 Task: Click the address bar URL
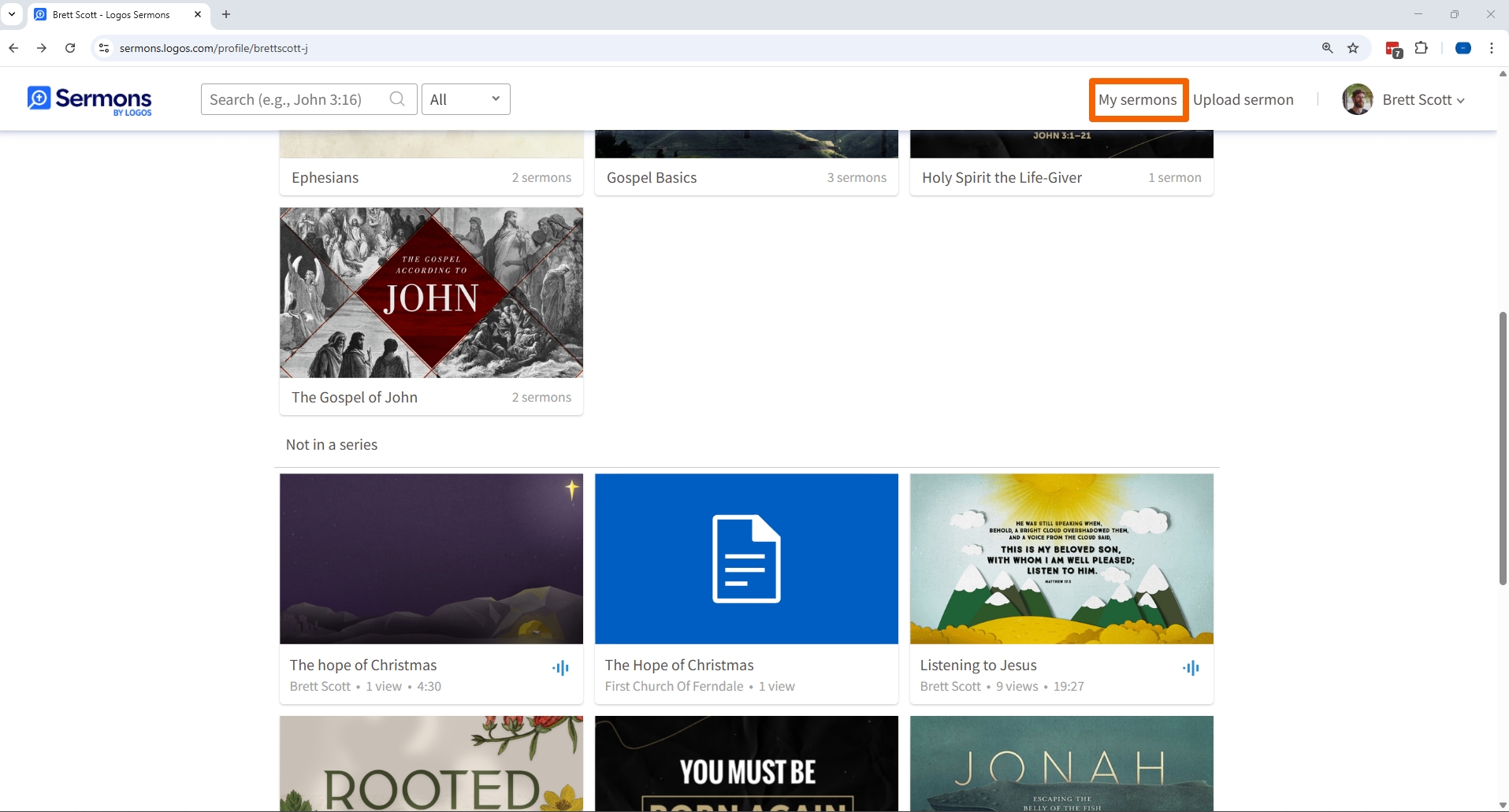coord(214,48)
